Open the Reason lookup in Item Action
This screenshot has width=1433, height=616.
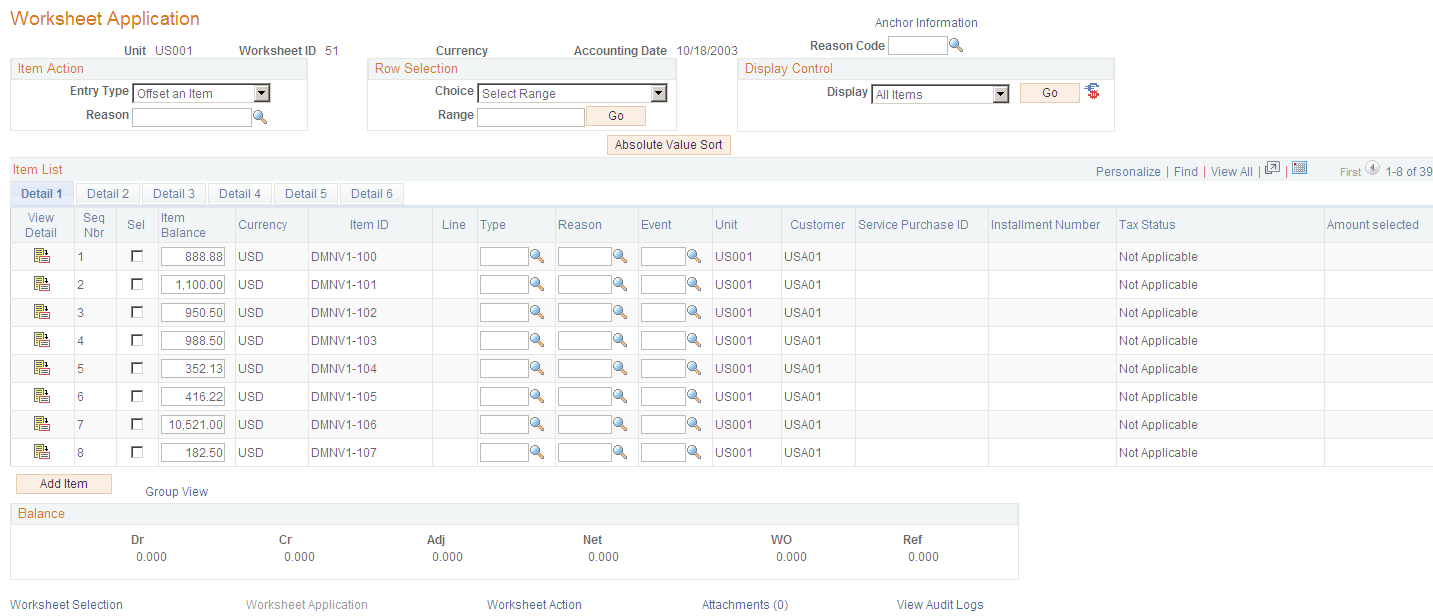pos(261,117)
